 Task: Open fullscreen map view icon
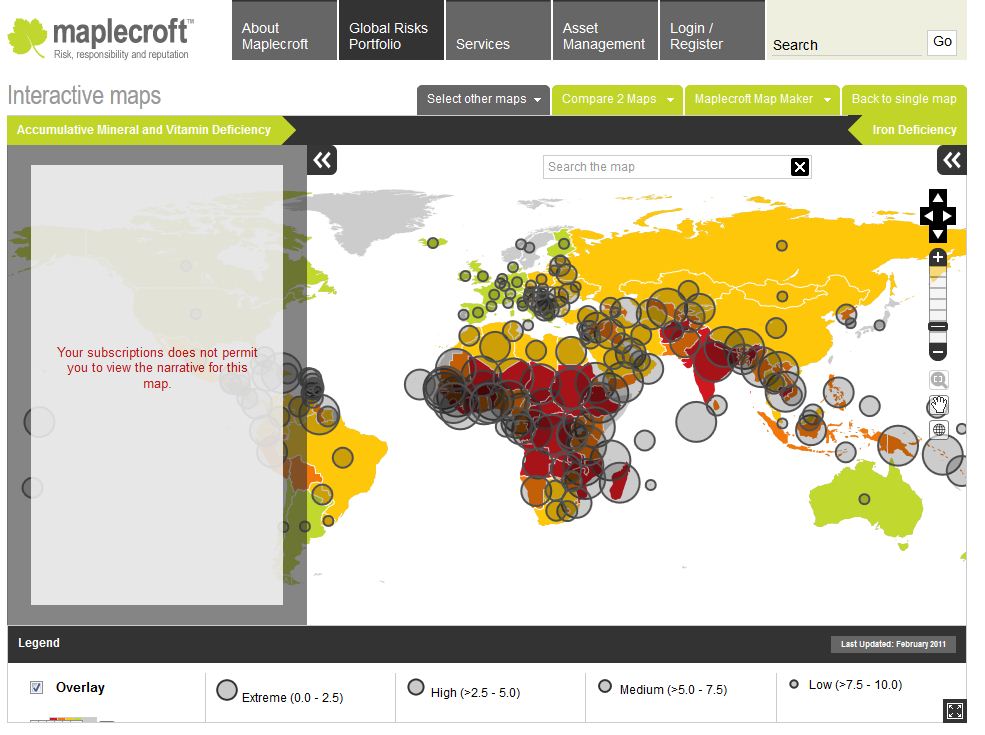coord(955,711)
